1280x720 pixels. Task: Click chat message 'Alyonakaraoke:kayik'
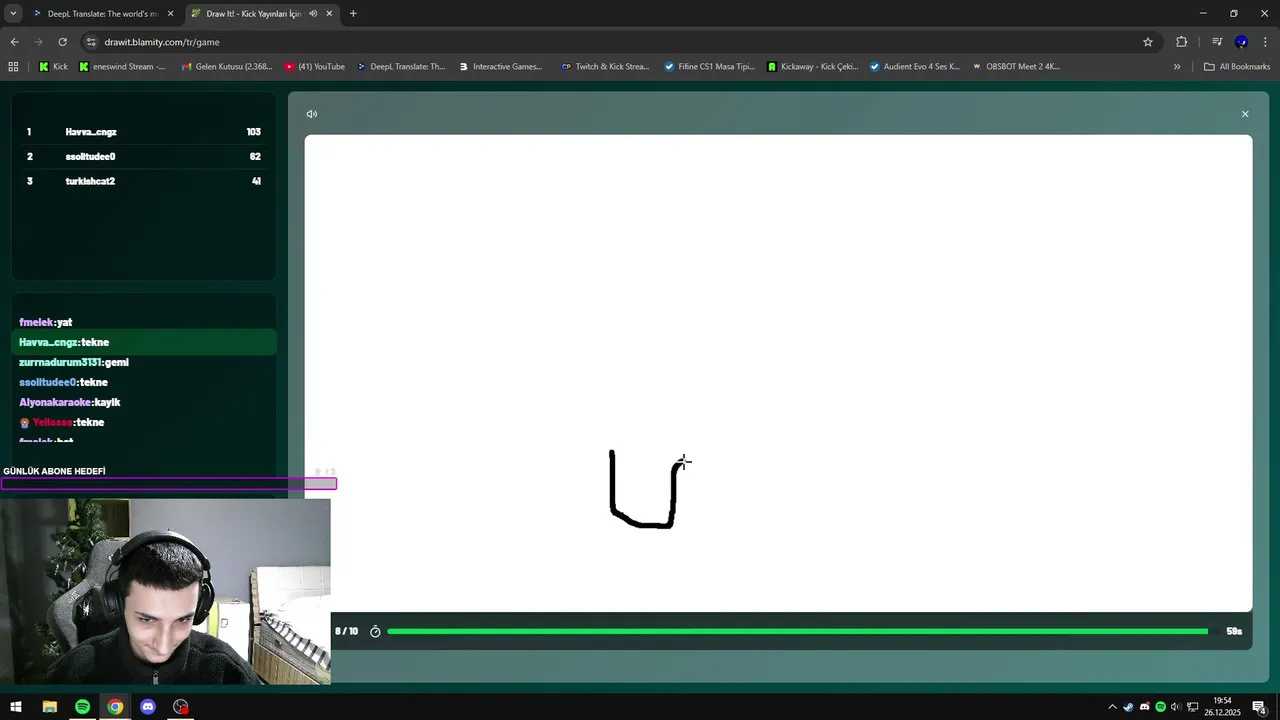(x=70, y=403)
